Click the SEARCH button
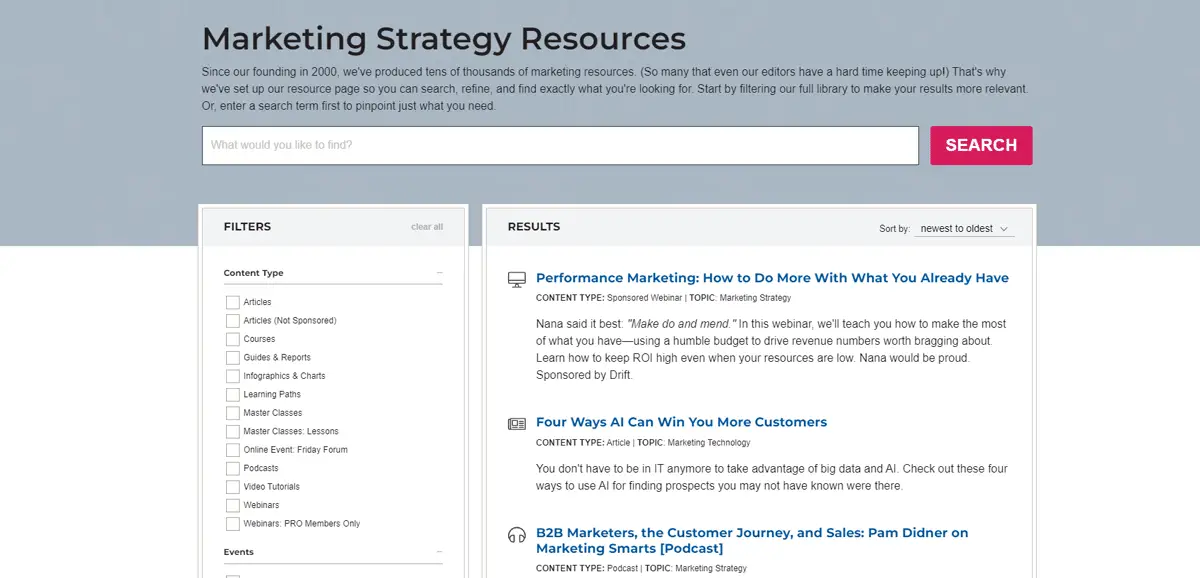Viewport: 1200px width, 578px height. click(x=981, y=145)
